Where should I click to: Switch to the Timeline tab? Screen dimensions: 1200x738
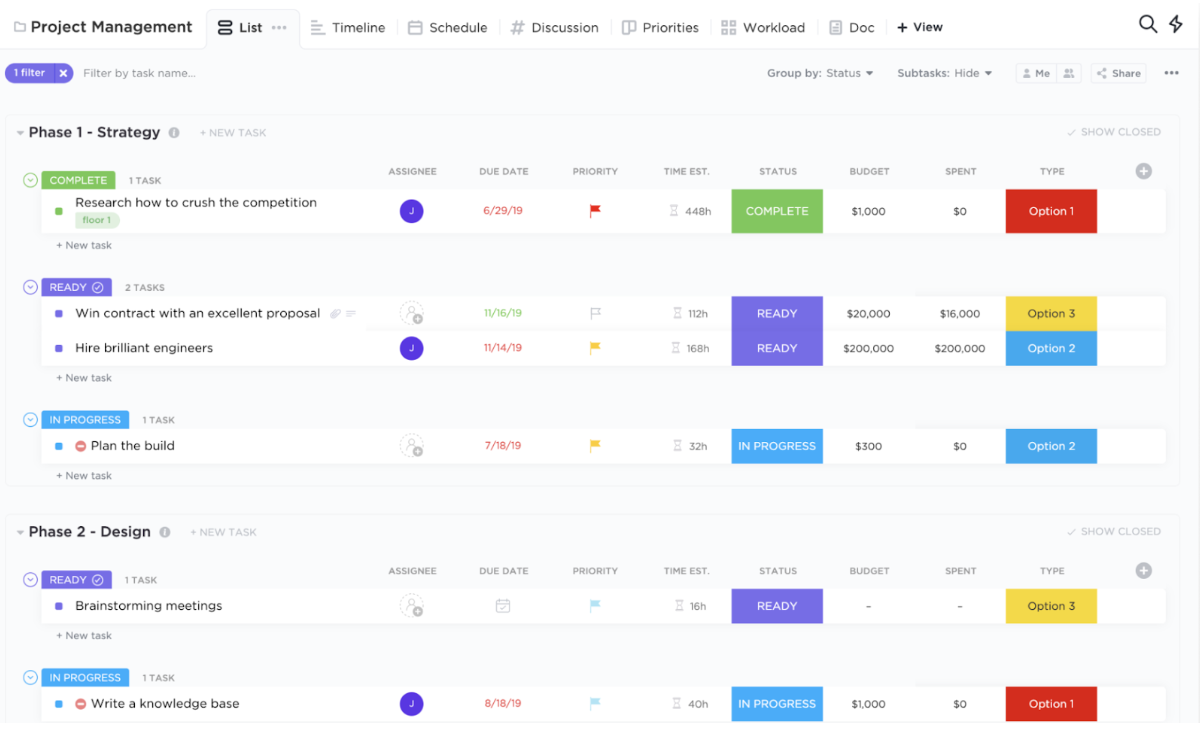(347, 27)
